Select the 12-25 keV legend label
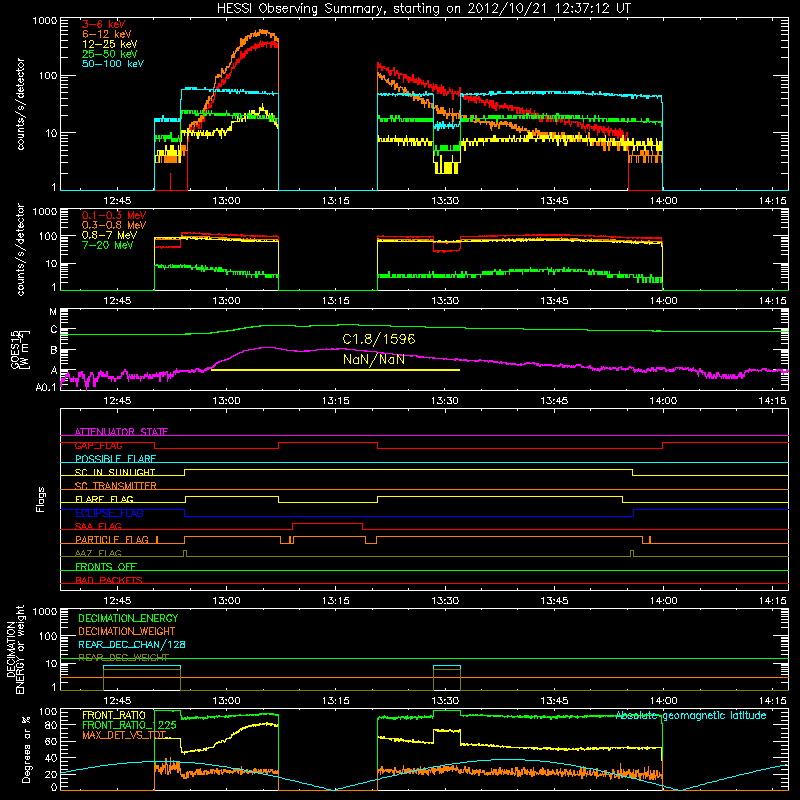Screen dimensions: 800x800 click(110, 44)
